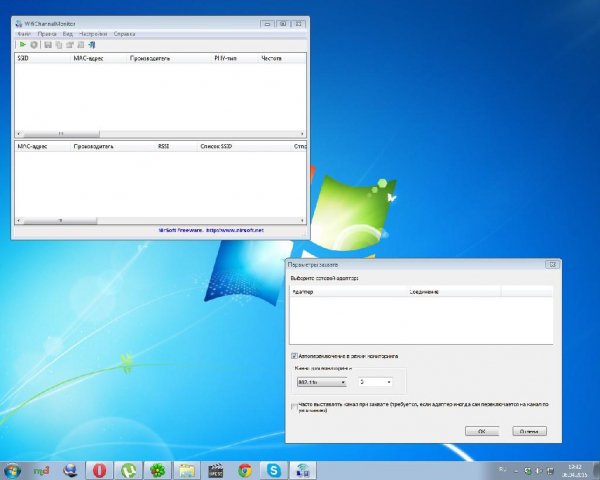
Task: Start capture with green play icon
Action: point(23,45)
